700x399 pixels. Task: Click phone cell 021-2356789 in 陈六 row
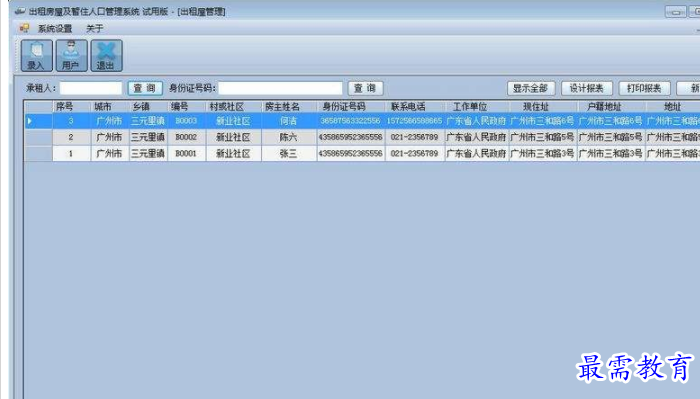click(x=415, y=137)
